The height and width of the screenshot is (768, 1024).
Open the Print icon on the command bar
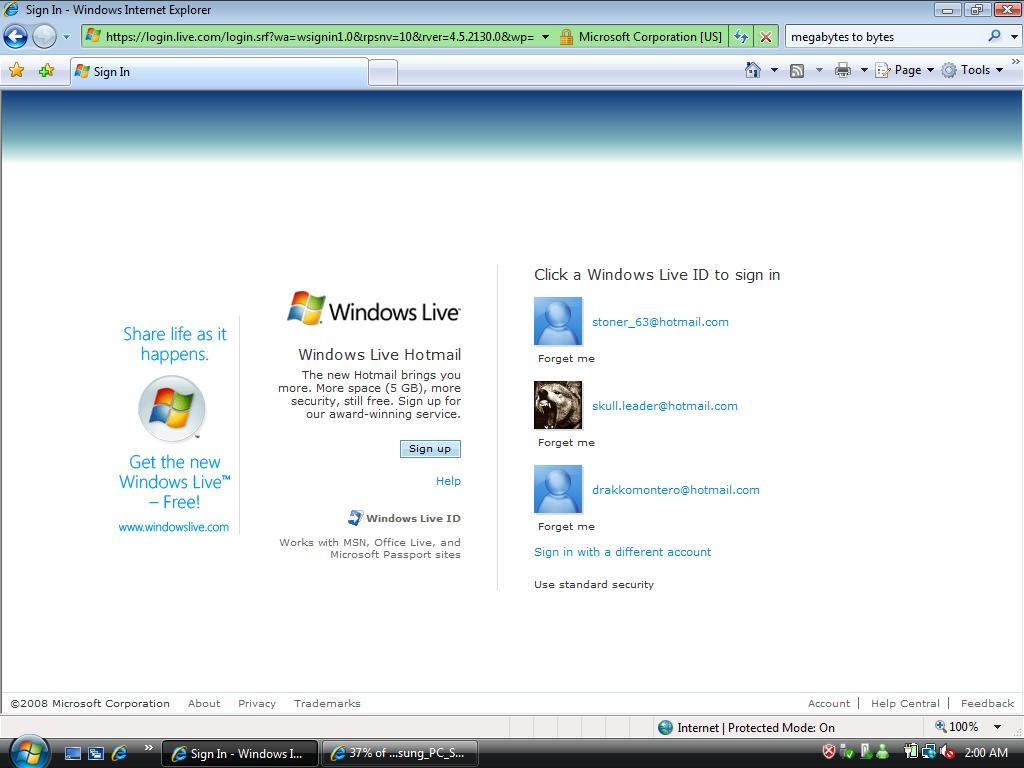click(x=843, y=70)
